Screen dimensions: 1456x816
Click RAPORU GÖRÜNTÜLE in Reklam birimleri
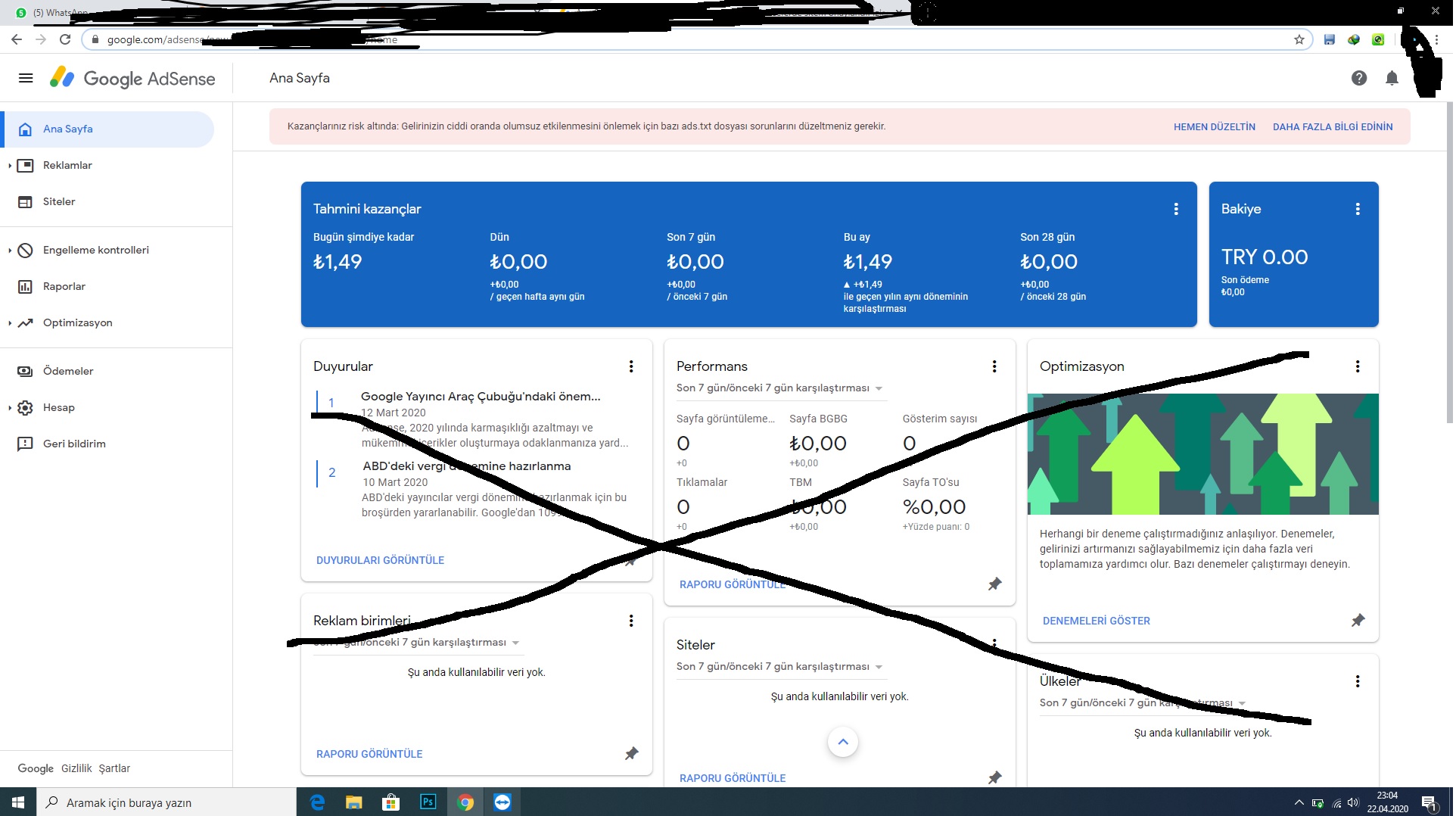point(369,755)
